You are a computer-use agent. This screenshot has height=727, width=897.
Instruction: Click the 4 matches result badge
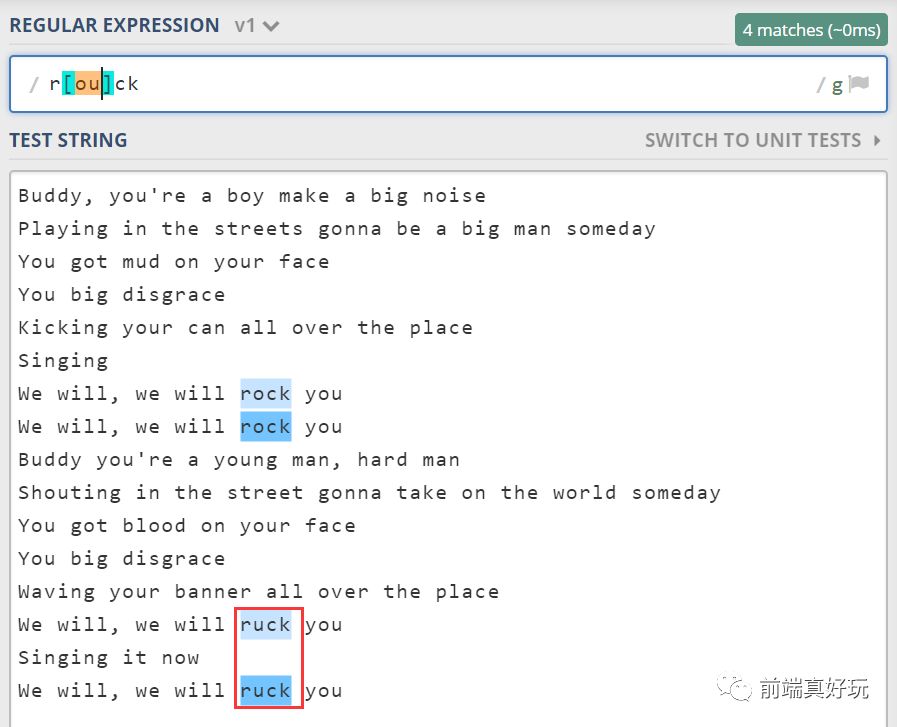point(811,30)
